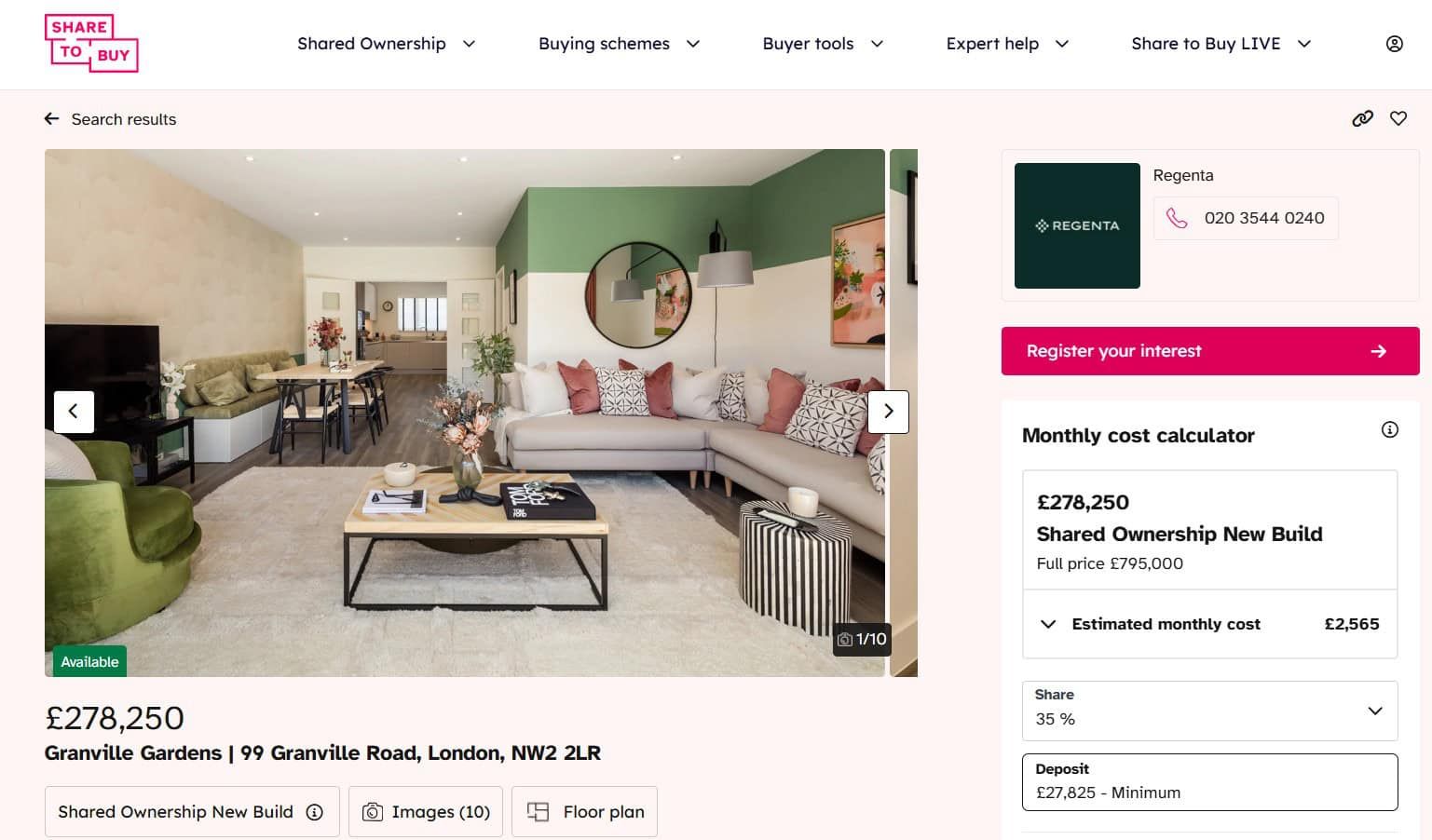This screenshot has height=840, width=1432.
Task: Click info icon on Shared Ownership New Build
Action: [x=315, y=812]
